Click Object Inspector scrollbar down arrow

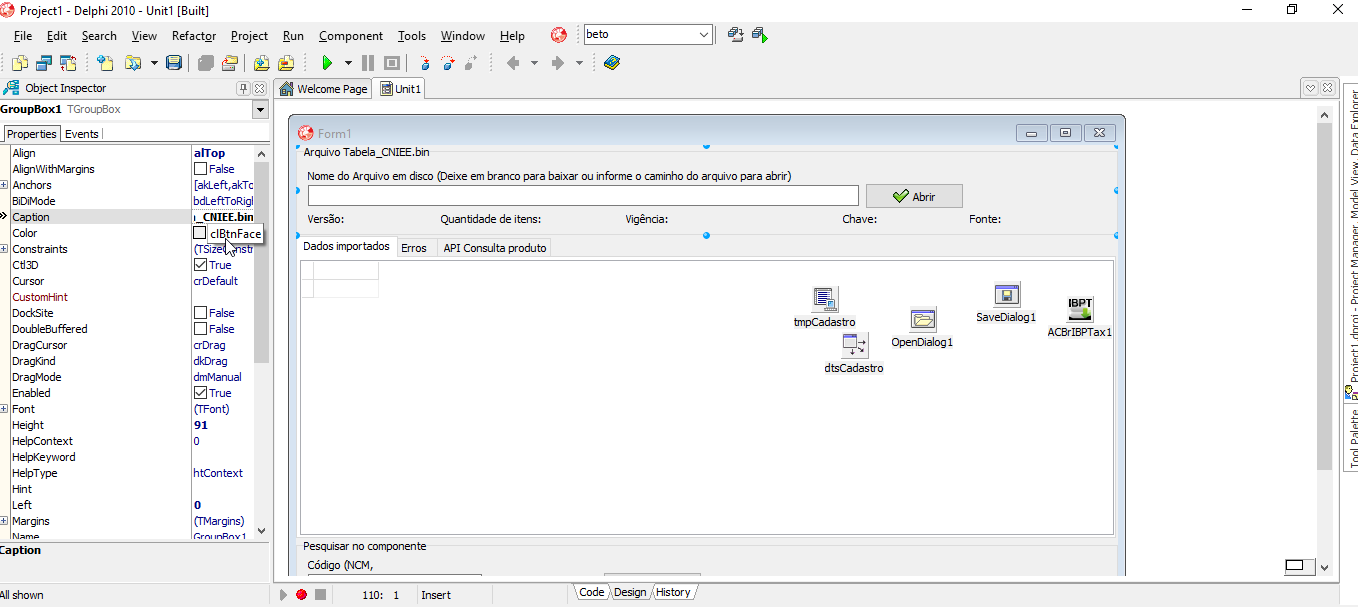tap(262, 531)
